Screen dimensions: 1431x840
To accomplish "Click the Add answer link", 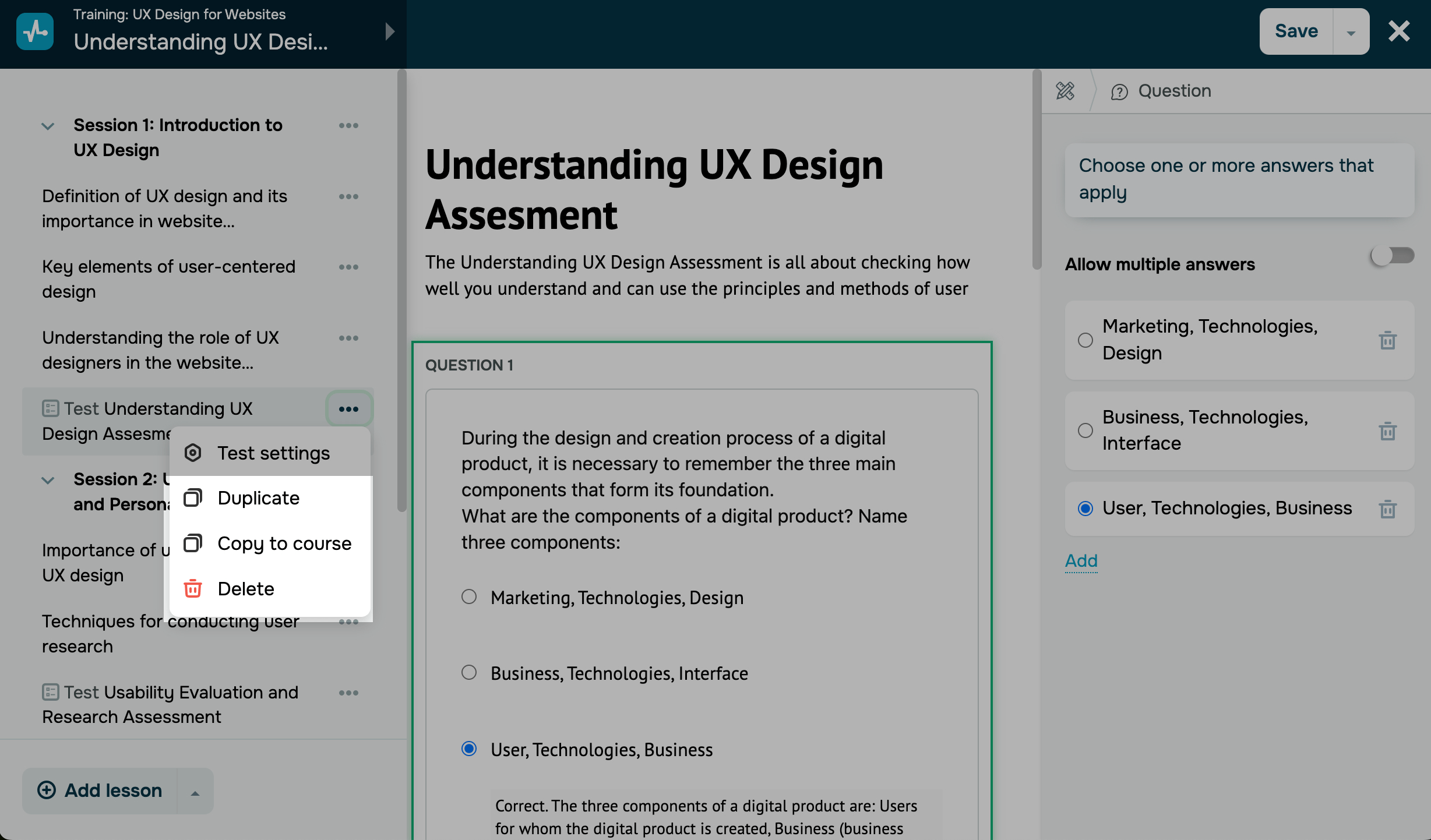I will [1081, 561].
